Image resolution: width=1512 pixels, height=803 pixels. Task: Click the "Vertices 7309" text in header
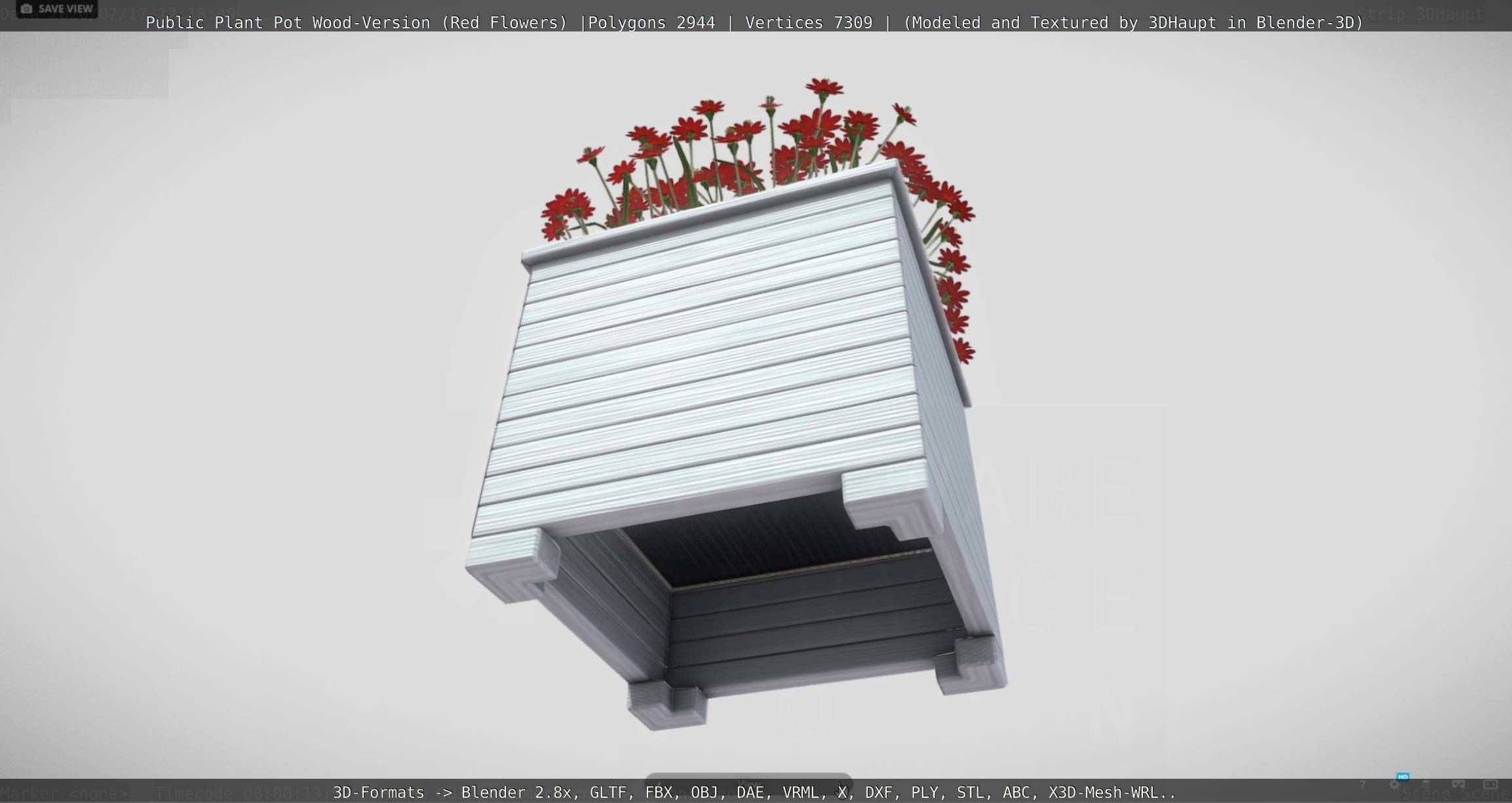click(809, 23)
